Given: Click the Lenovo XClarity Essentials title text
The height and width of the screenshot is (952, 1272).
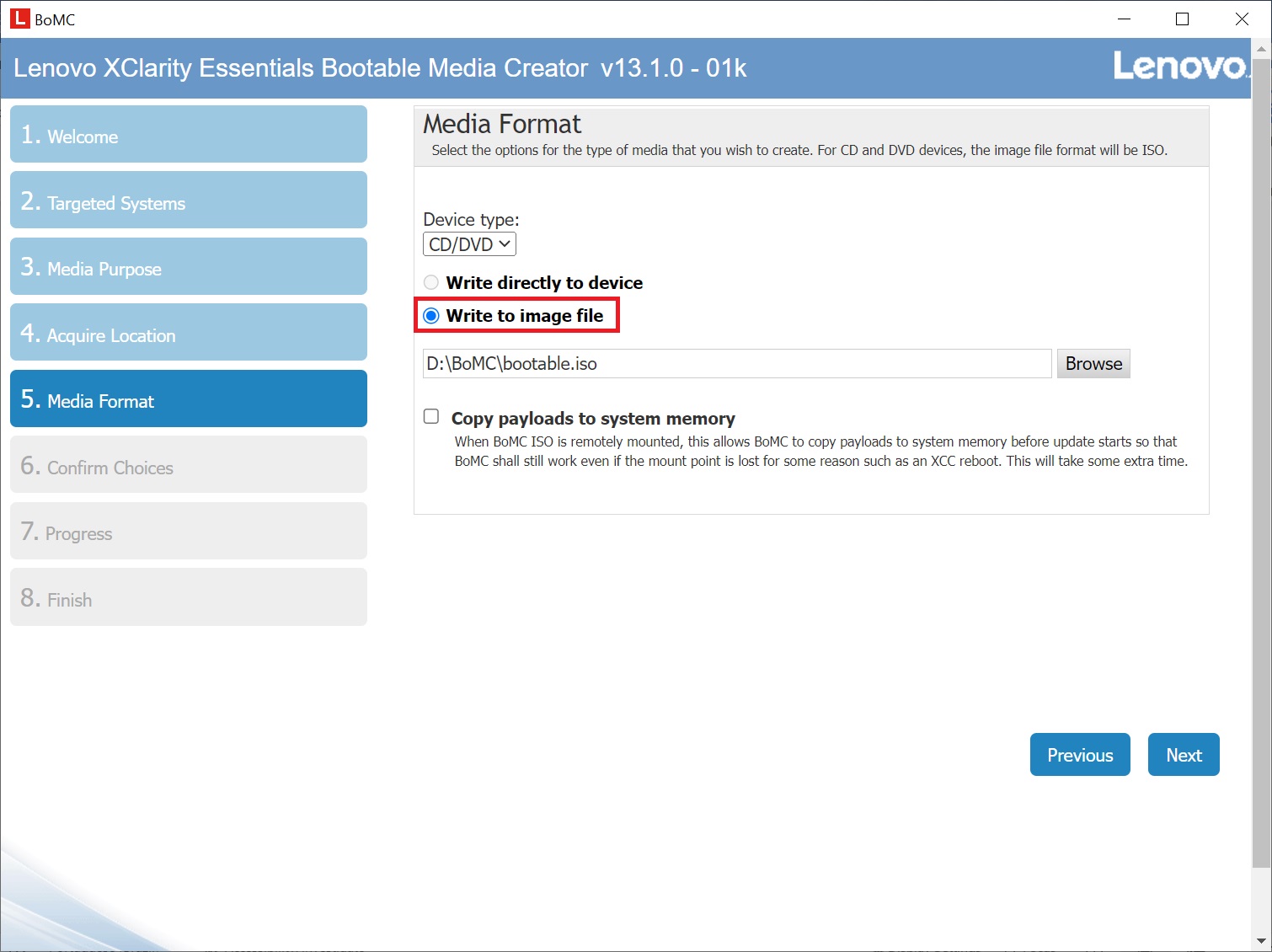Looking at the screenshot, I should pos(380,67).
